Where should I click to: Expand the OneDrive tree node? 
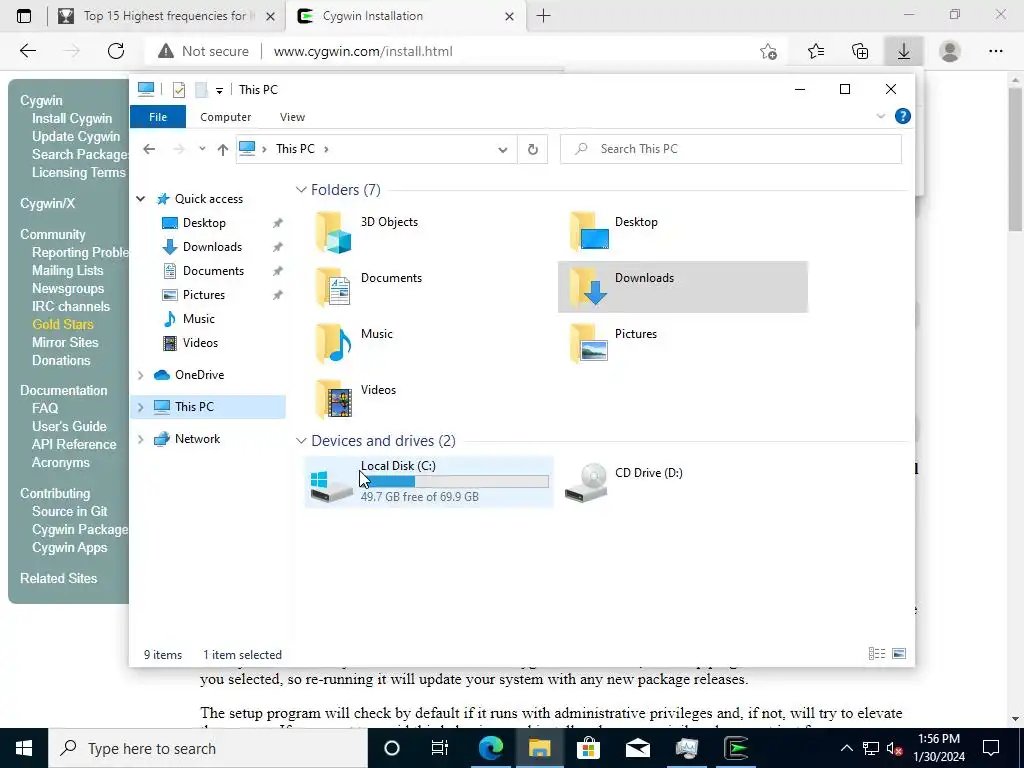(140, 375)
